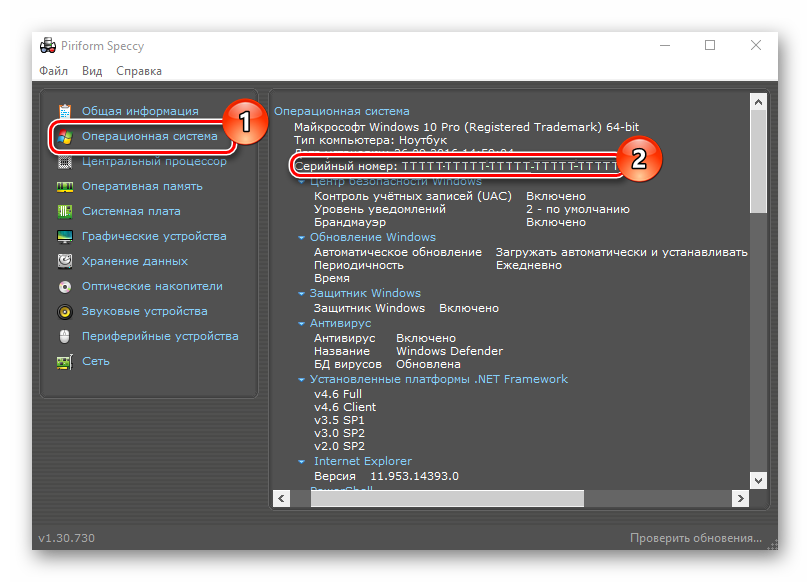Go to Системная плата section
The image size is (810, 582).
click(131, 211)
